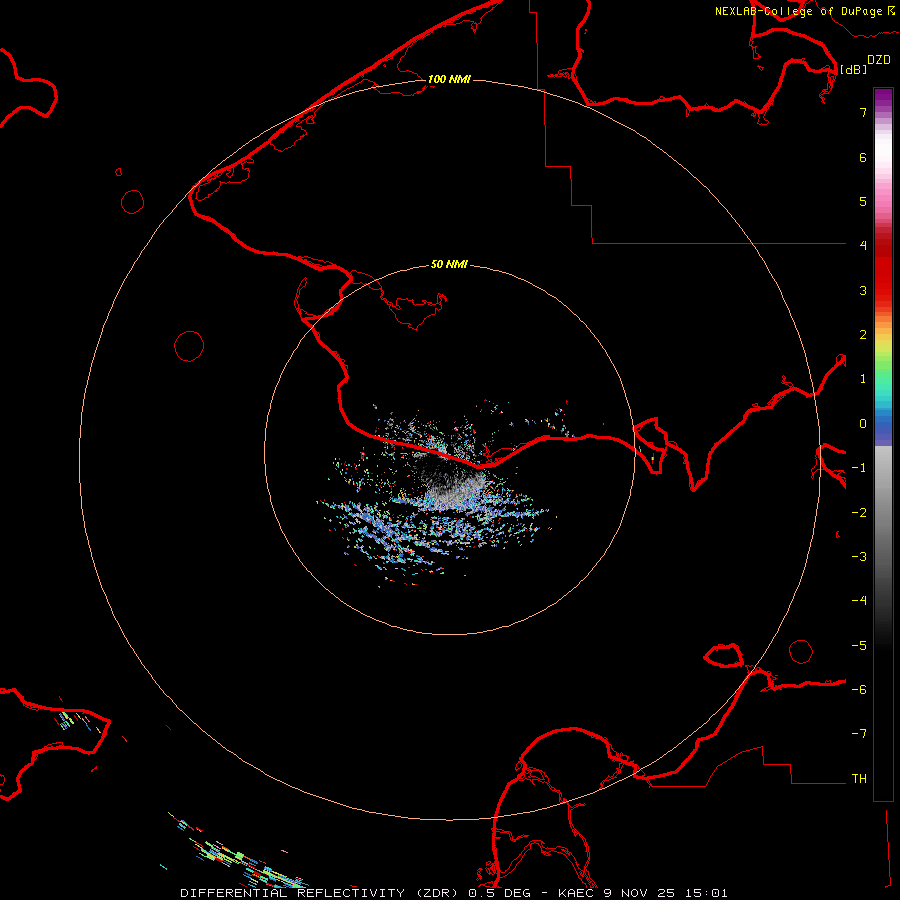Click the TH threshold label on scale
The image size is (900, 900).
click(859, 779)
